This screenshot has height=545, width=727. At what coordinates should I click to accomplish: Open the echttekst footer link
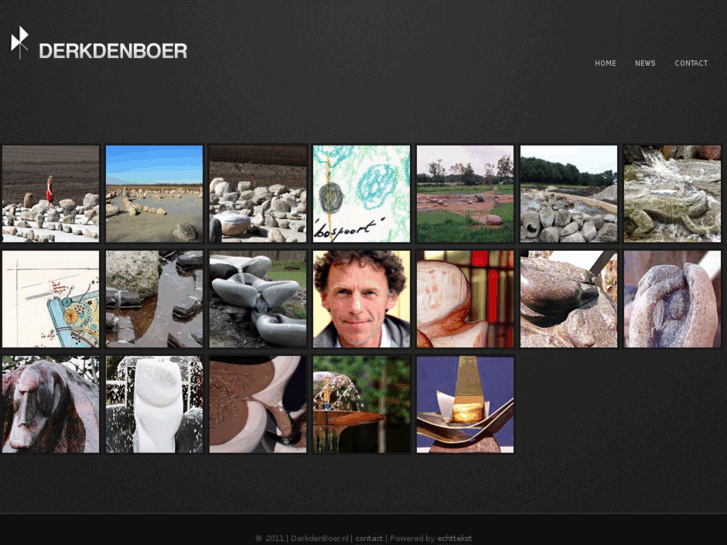click(x=454, y=539)
